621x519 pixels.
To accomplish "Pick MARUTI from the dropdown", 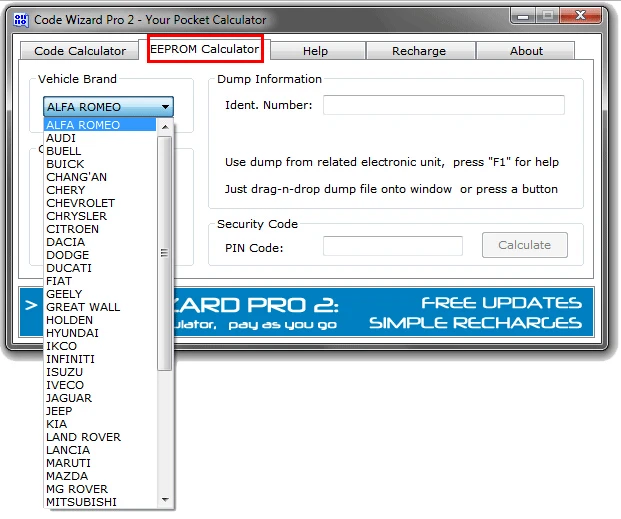I will pos(100,463).
